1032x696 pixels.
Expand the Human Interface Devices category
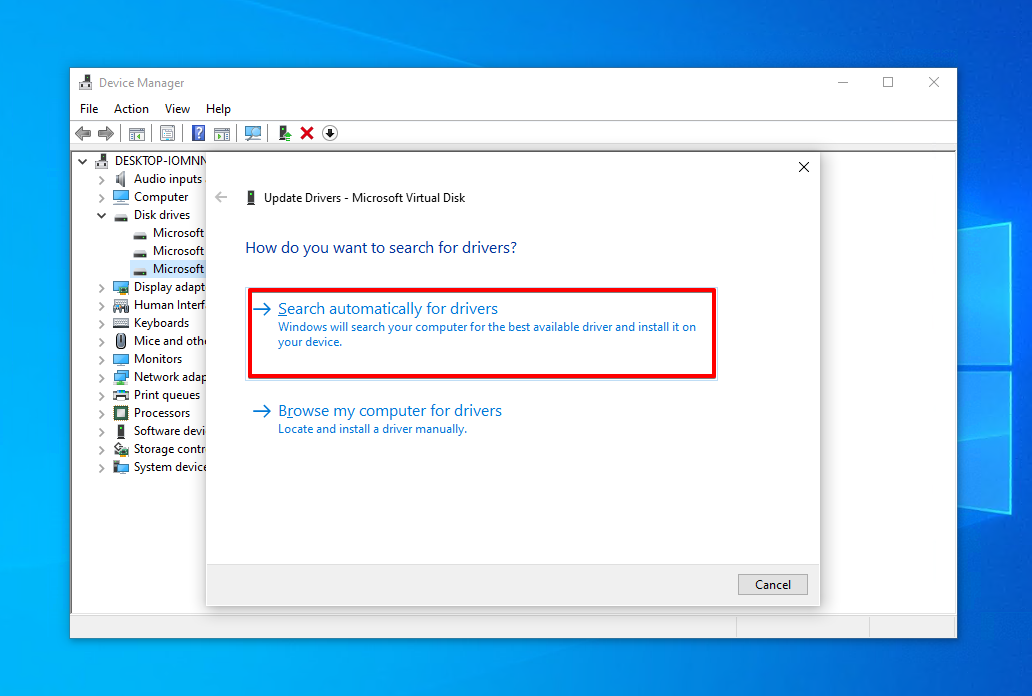[x=101, y=306]
